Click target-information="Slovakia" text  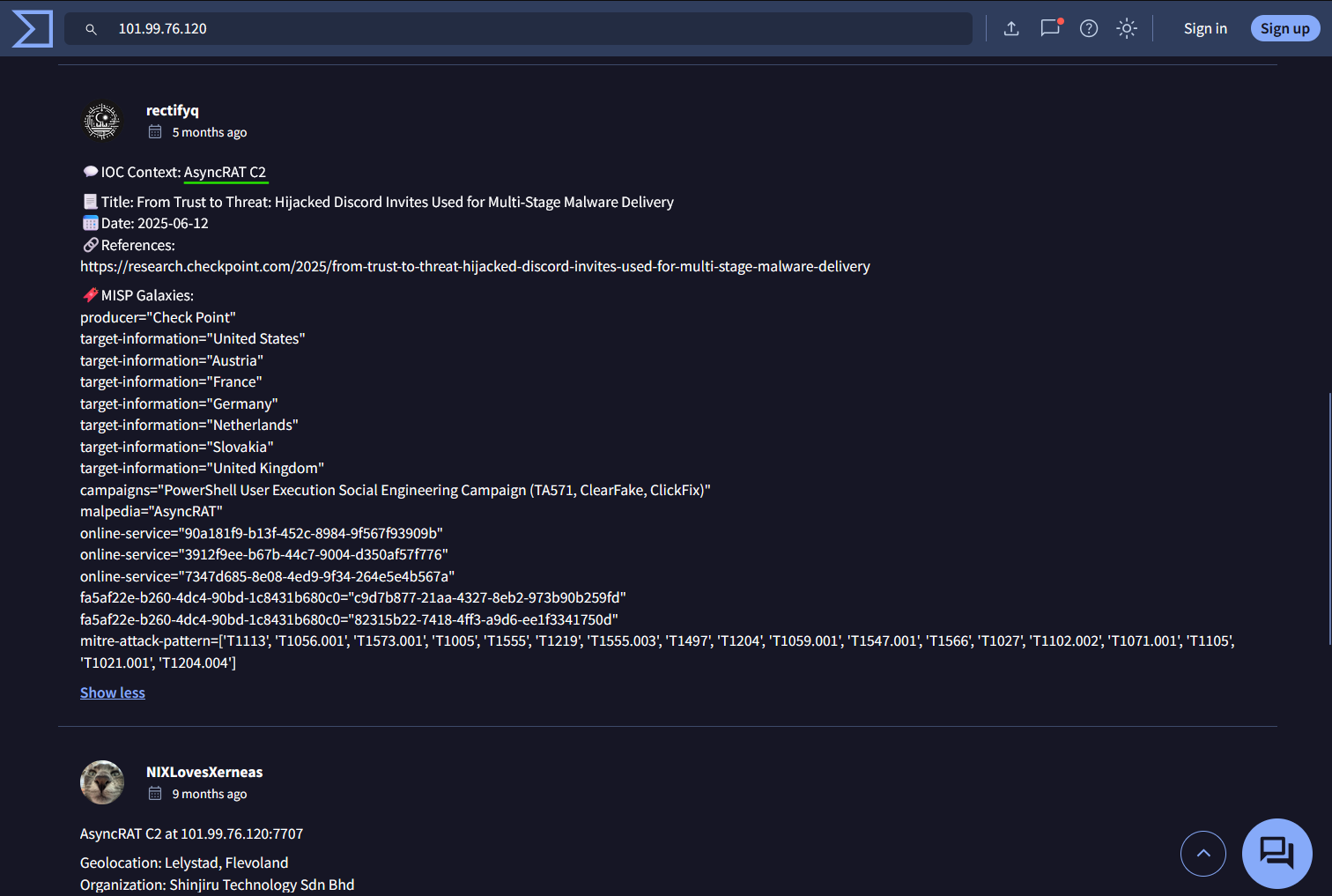point(177,447)
